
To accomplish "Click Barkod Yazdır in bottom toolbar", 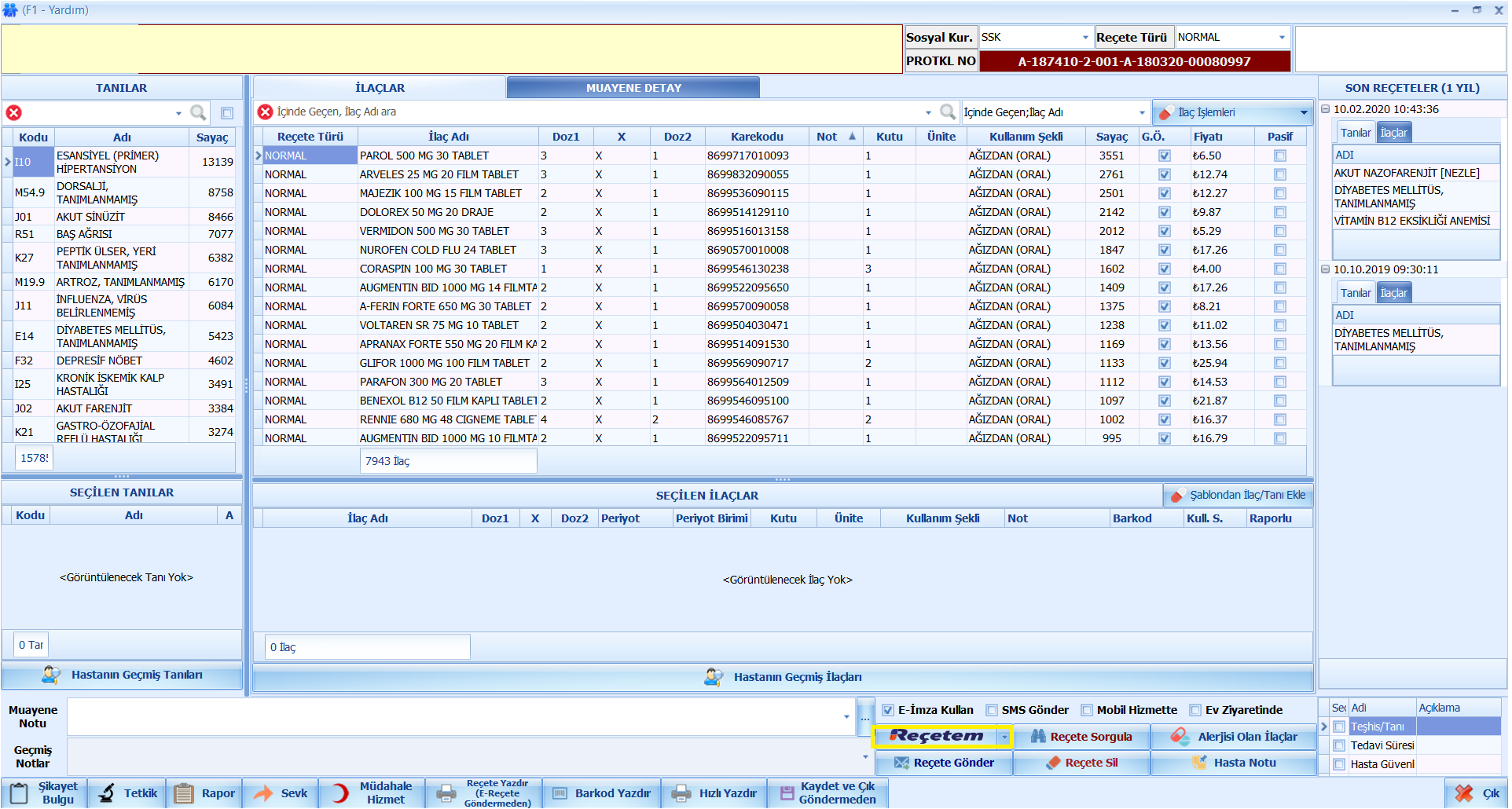I will pyautogui.click(x=601, y=793).
